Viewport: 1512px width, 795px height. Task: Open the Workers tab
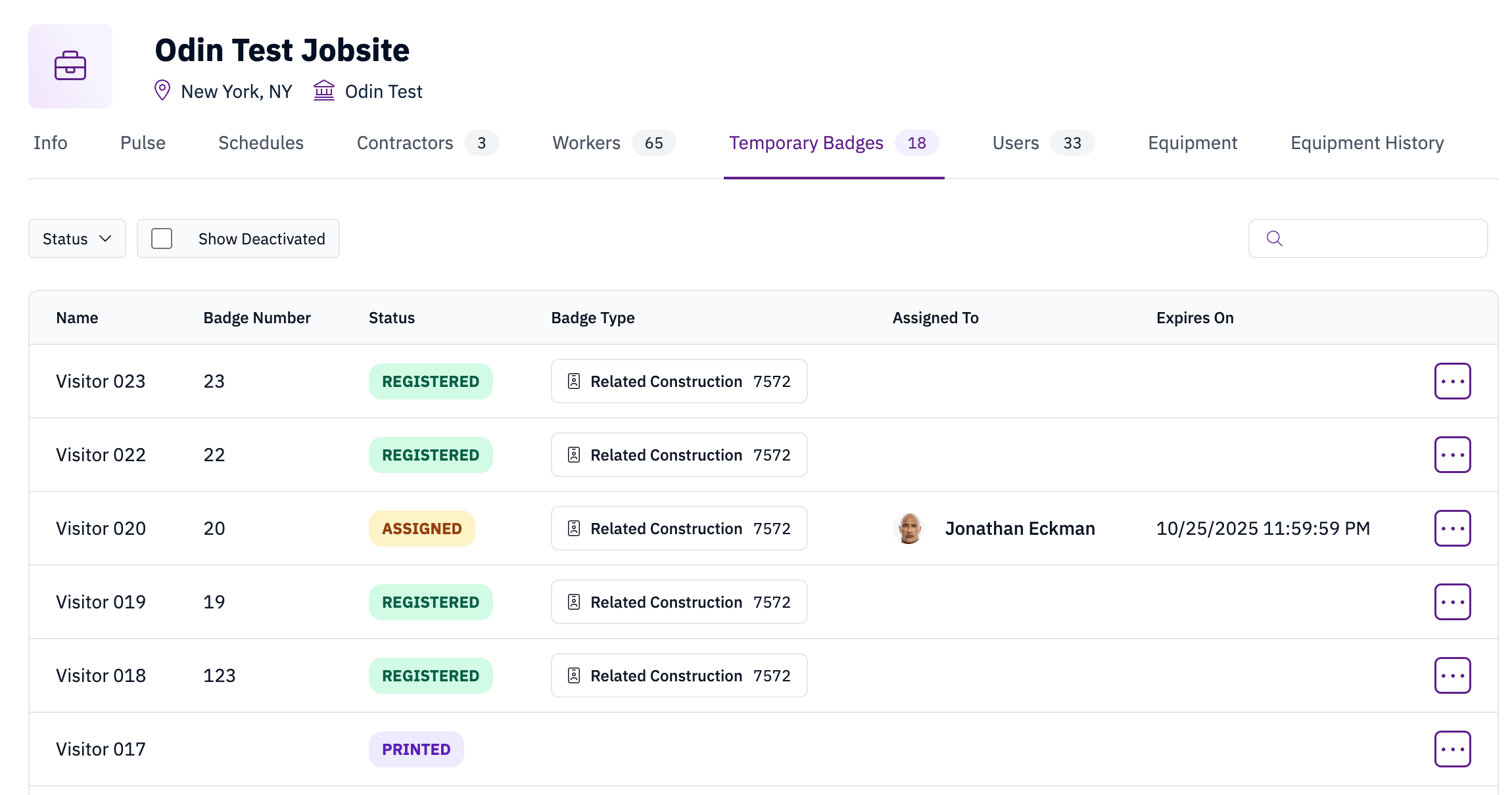pyautogui.click(x=614, y=143)
